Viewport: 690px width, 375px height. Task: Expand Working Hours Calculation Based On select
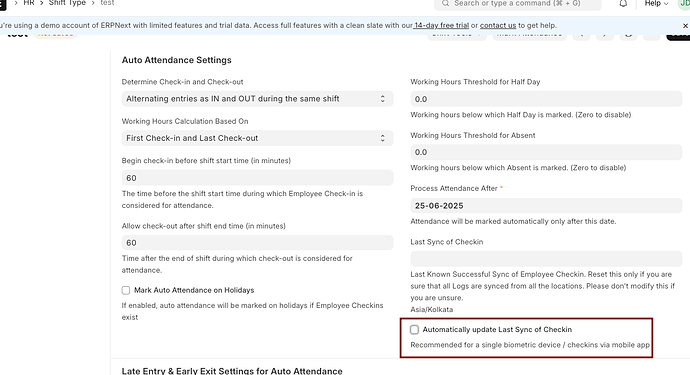point(257,138)
